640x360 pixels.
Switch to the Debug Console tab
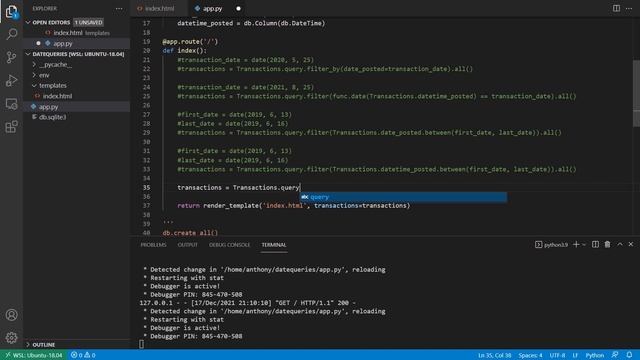pyautogui.click(x=229, y=245)
